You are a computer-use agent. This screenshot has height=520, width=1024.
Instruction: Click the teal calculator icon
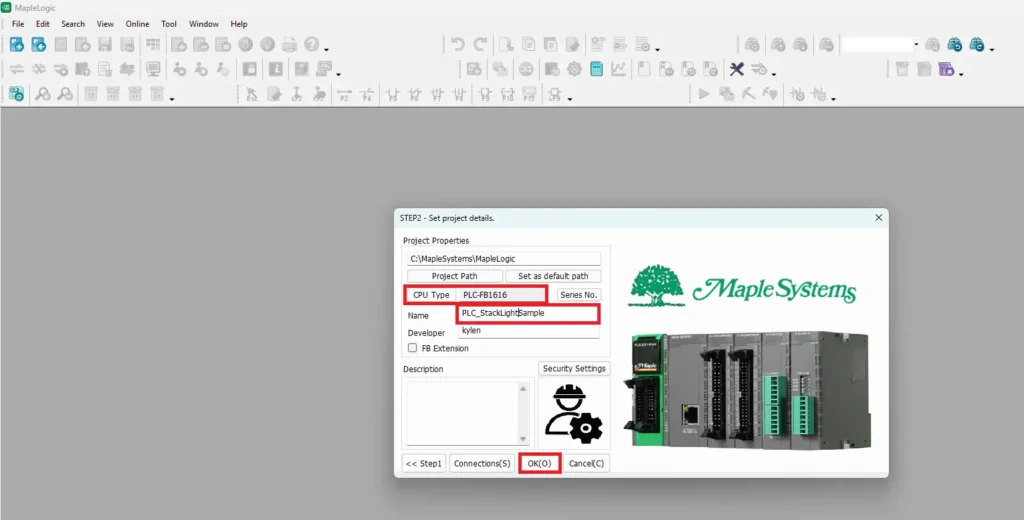click(x=596, y=69)
